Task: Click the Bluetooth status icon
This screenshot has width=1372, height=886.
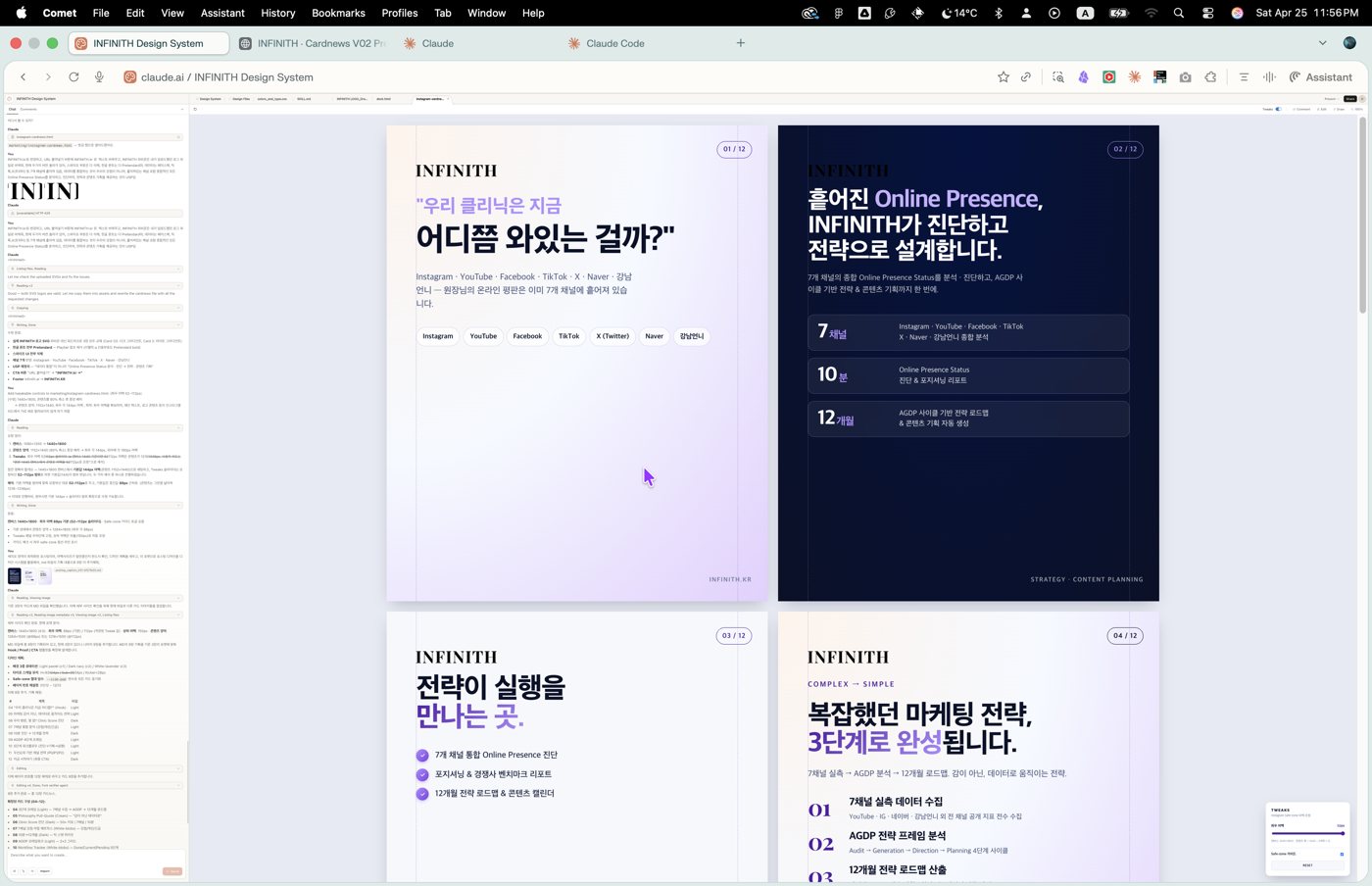Action: pyautogui.click(x=999, y=13)
